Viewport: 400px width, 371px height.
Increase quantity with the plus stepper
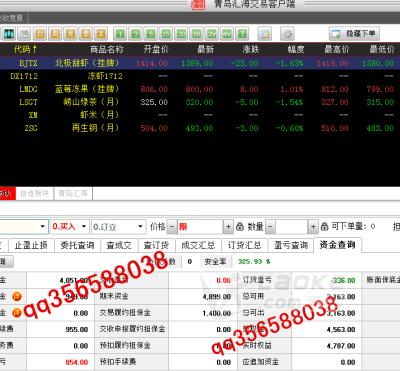click(313, 227)
